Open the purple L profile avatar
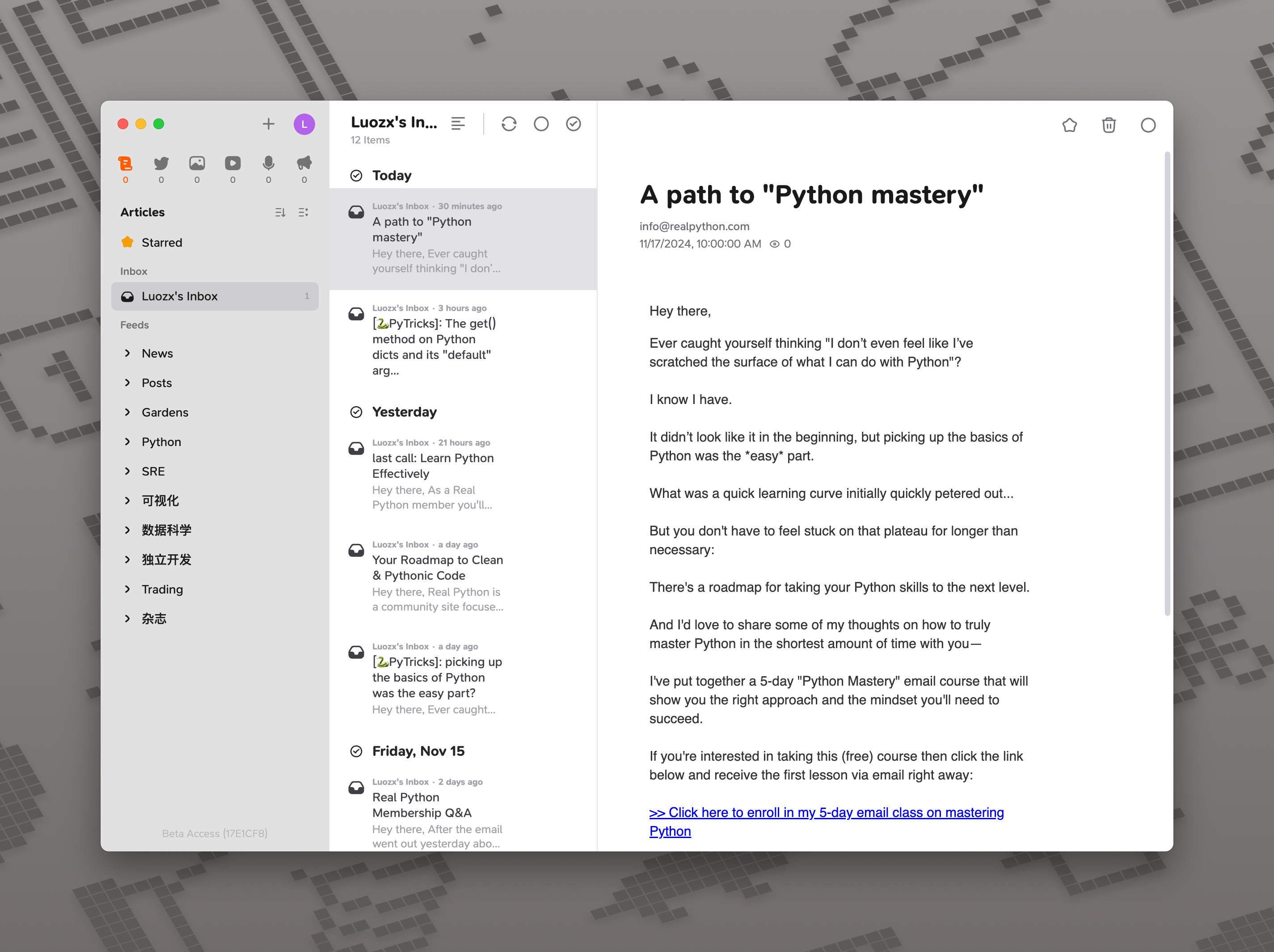 (x=304, y=124)
